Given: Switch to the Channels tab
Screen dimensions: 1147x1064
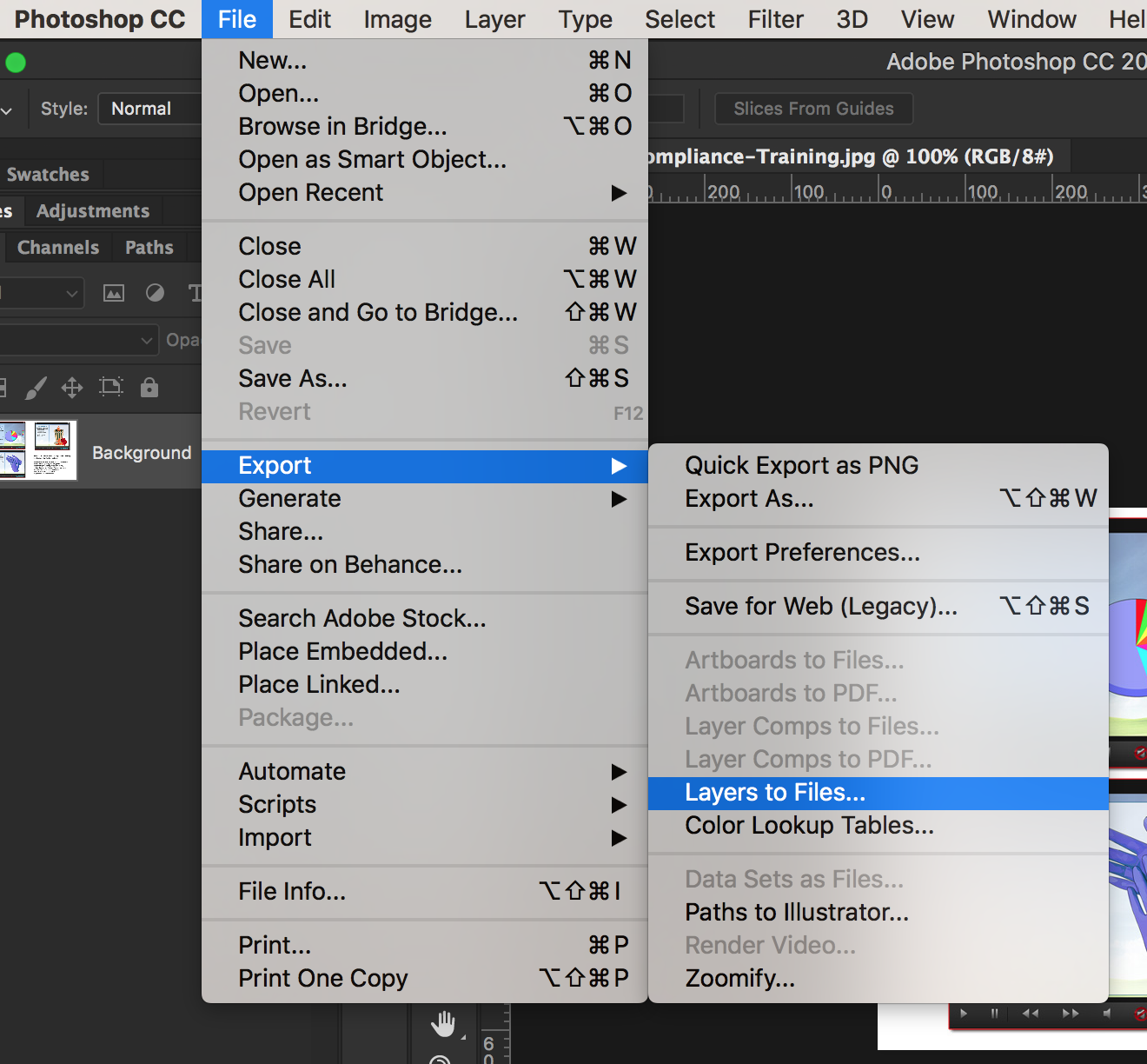Looking at the screenshot, I should (58, 248).
